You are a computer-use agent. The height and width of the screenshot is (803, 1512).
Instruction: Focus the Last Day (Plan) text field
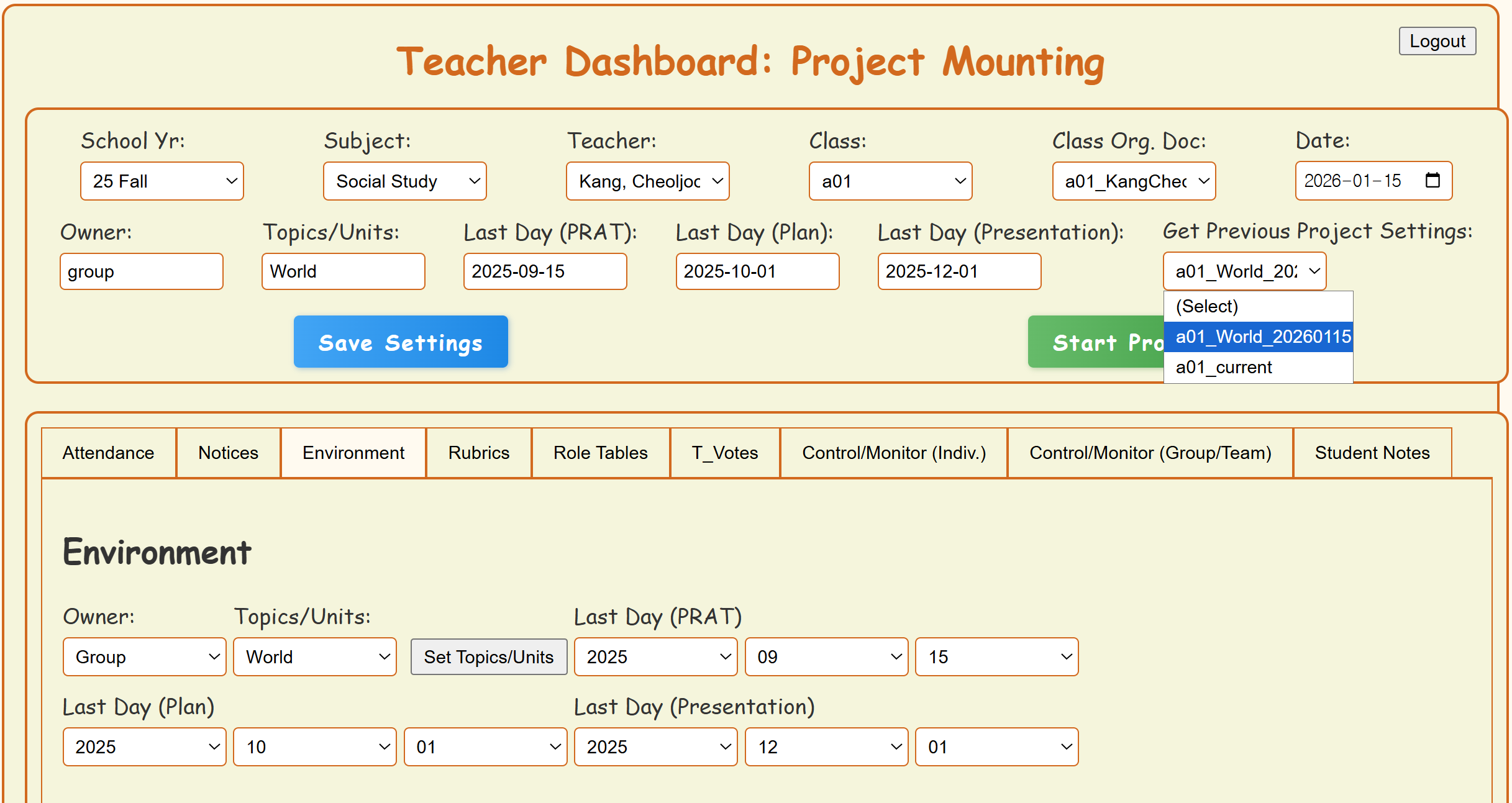pyautogui.click(x=757, y=271)
